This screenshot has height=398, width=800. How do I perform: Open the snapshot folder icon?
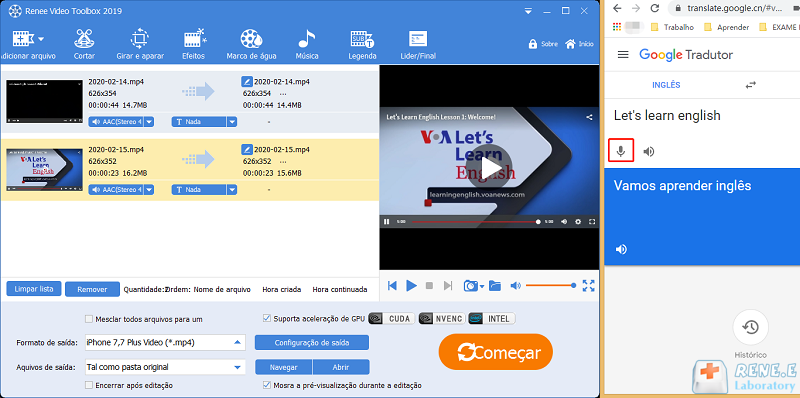pyautogui.click(x=495, y=286)
